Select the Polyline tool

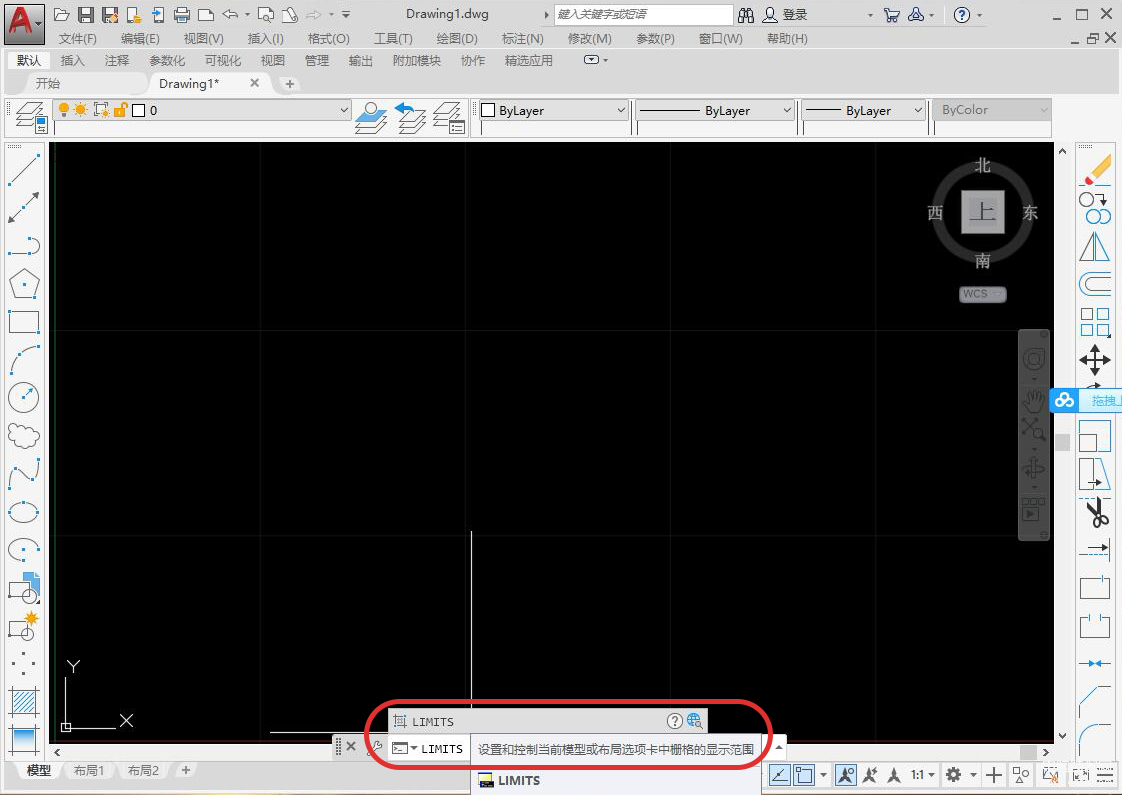pyautogui.click(x=24, y=245)
